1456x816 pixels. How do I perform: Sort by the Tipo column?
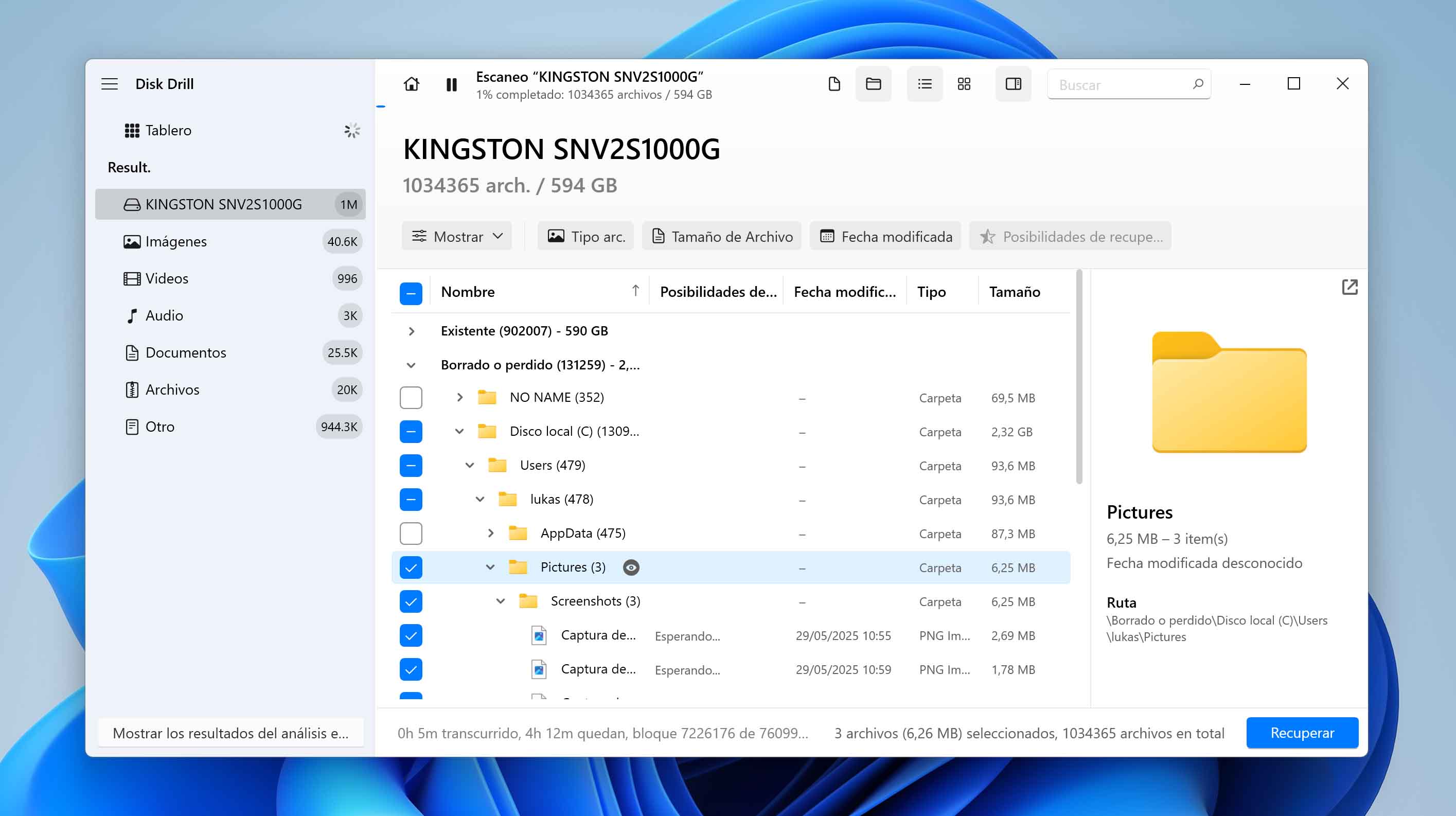942,292
